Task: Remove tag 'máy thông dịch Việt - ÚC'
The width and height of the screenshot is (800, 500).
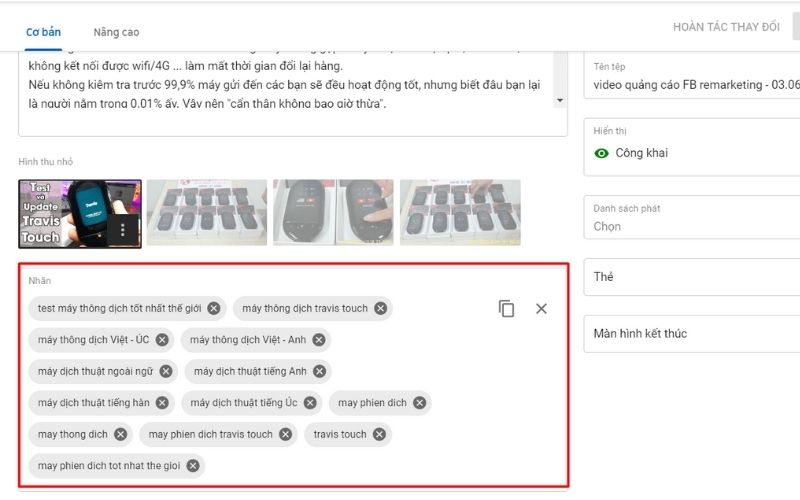Action: (x=162, y=340)
